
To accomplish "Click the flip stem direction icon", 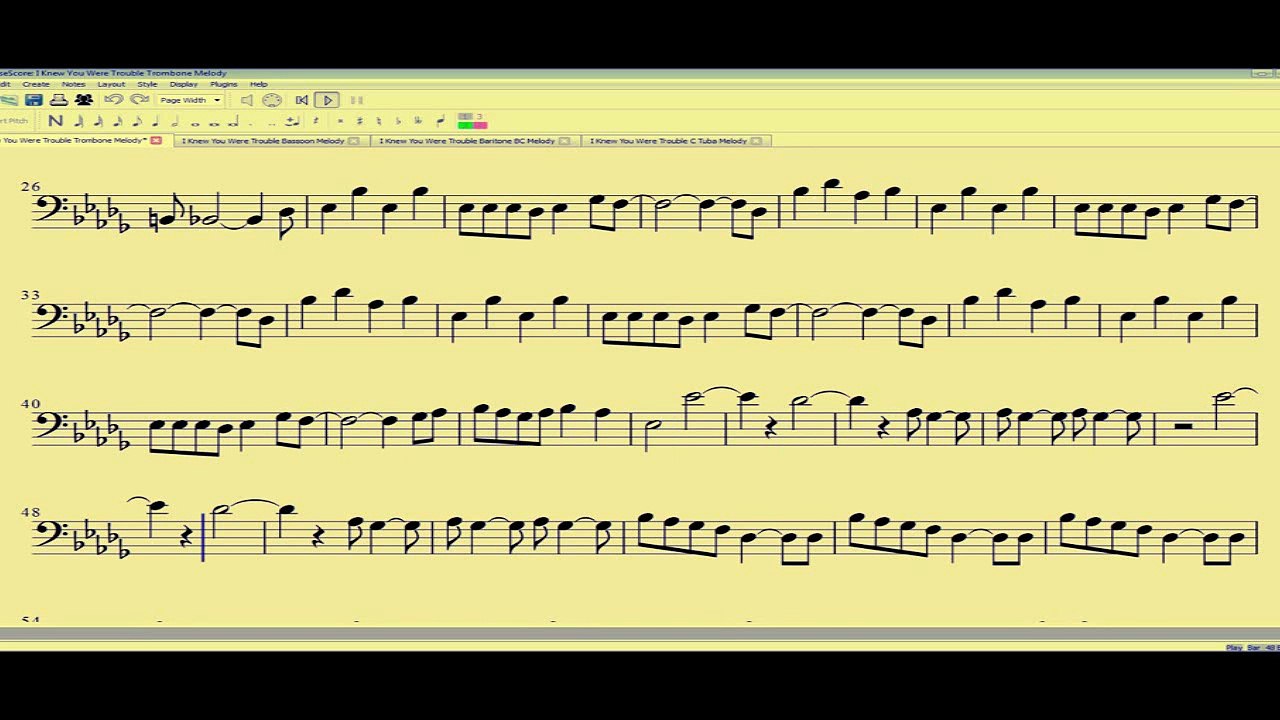I will [x=440, y=121].
